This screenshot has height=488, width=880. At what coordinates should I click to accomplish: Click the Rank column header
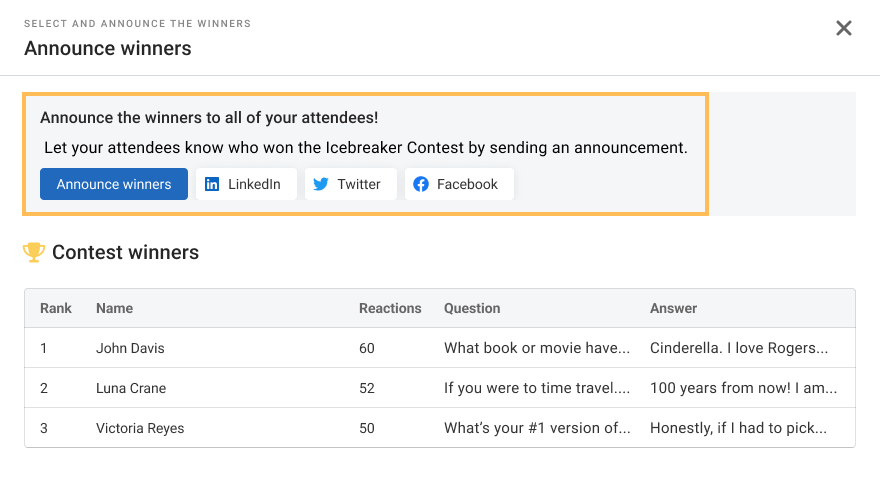click(56, 308)
